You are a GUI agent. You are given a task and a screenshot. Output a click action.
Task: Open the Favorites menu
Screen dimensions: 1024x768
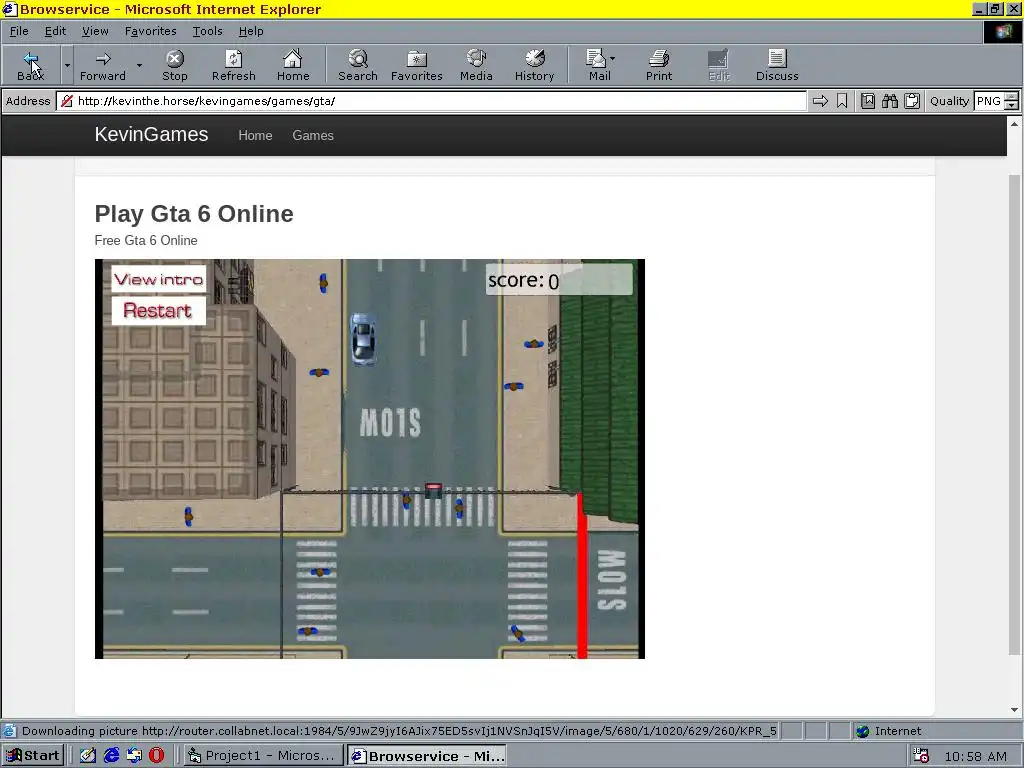coord(150,31)
